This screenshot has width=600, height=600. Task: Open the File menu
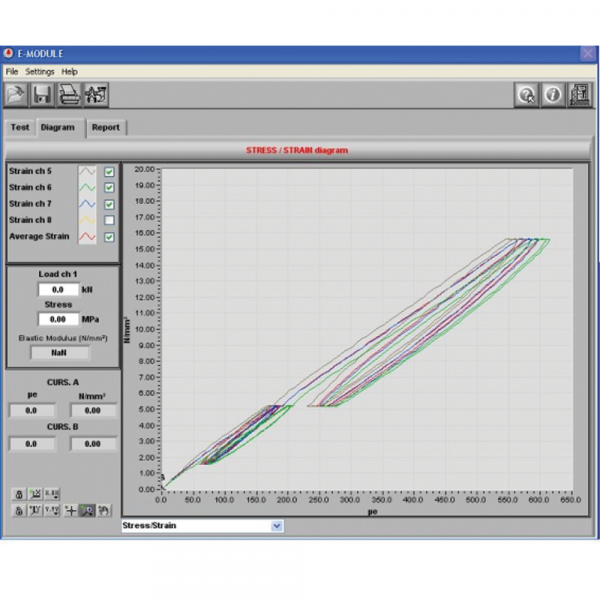(x=12, y=72)
